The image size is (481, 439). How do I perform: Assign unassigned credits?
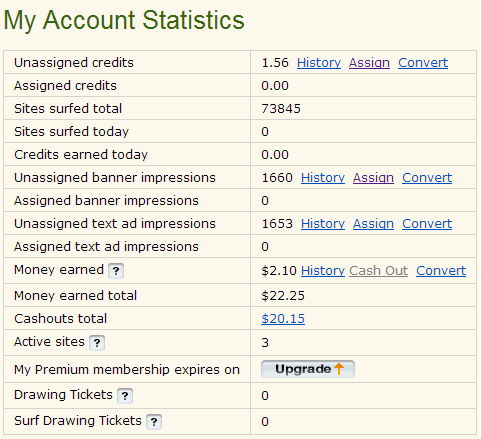point(369,63)
